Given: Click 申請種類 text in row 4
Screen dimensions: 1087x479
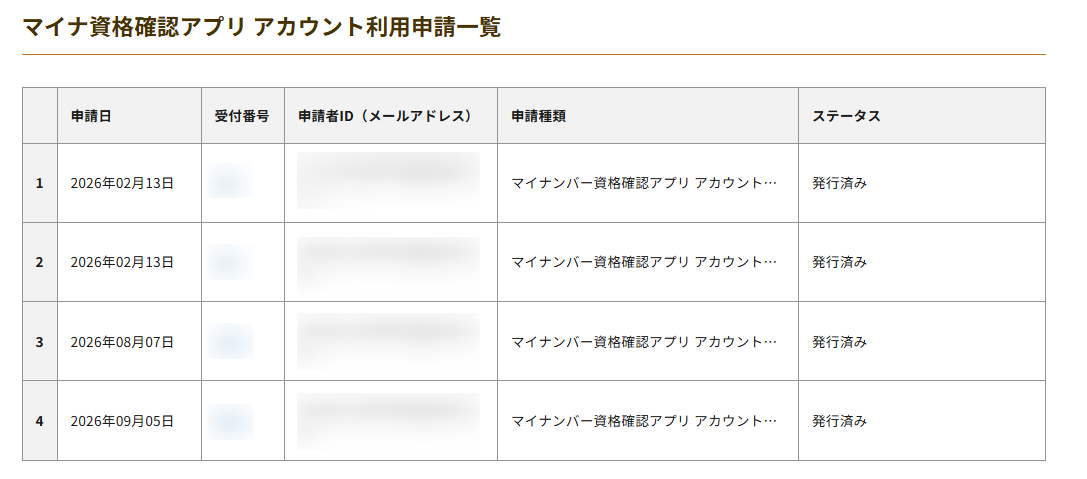Looking at the screenshot, I should [x=644, y=421].
